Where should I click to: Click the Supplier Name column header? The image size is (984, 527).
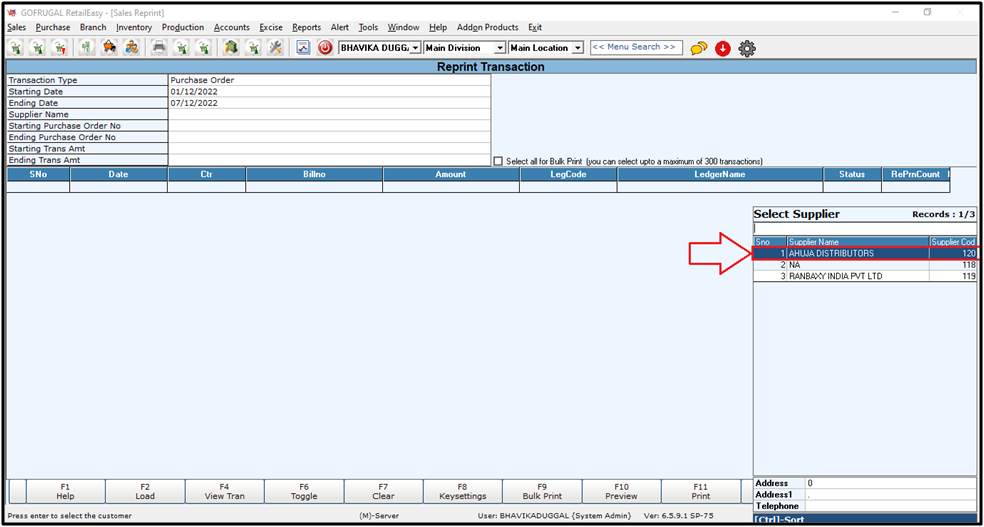click(x=858, y=242)
